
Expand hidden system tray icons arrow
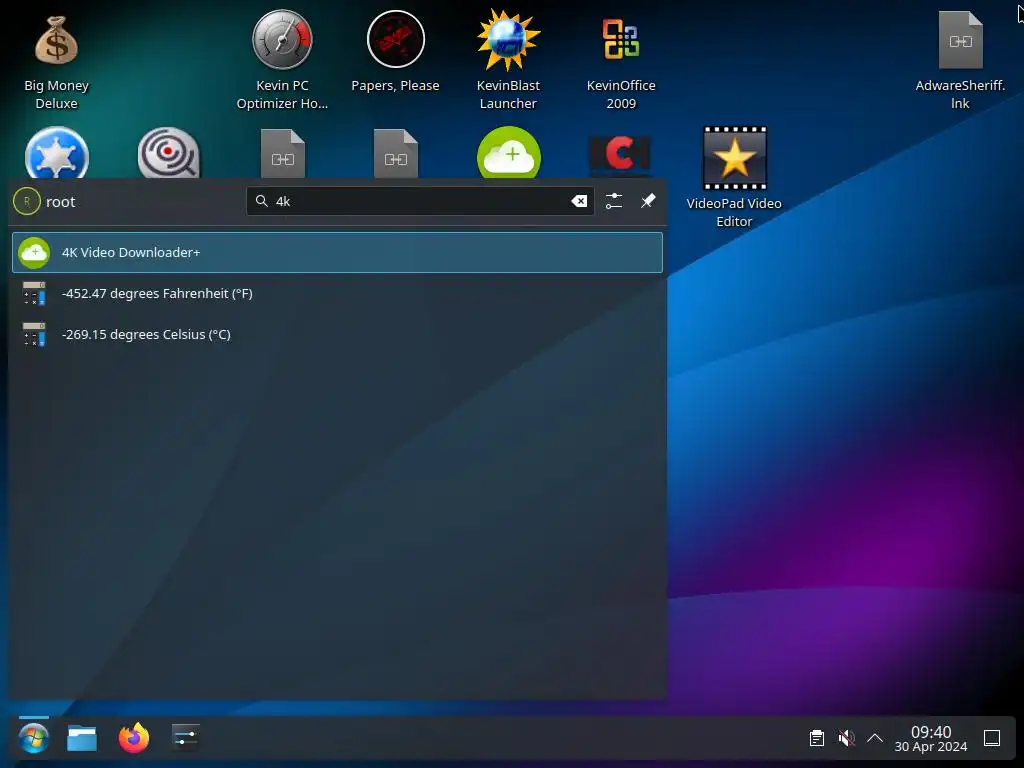pos(875,739)
